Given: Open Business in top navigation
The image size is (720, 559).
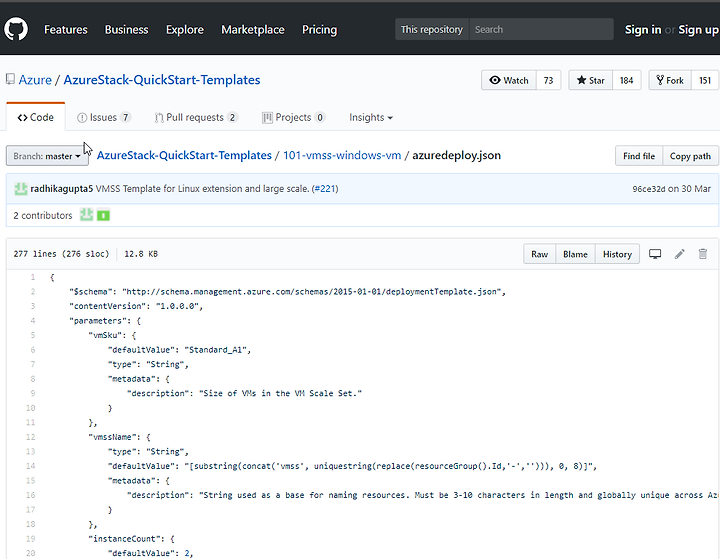Looking at the screenshot, I should (x=126, y=29).
